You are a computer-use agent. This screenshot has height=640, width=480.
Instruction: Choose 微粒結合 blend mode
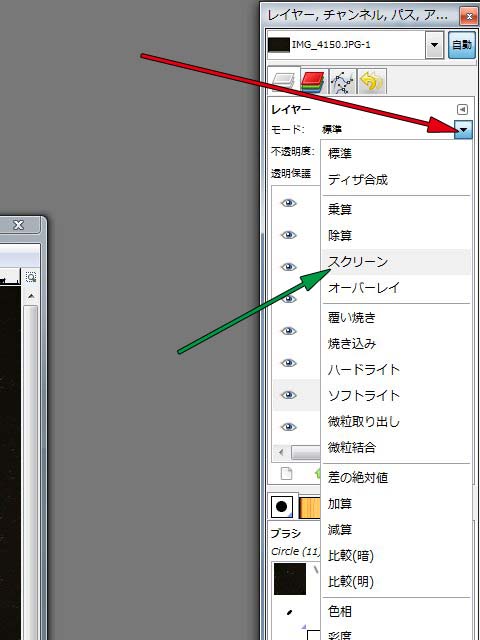click(x=396, y=448)
